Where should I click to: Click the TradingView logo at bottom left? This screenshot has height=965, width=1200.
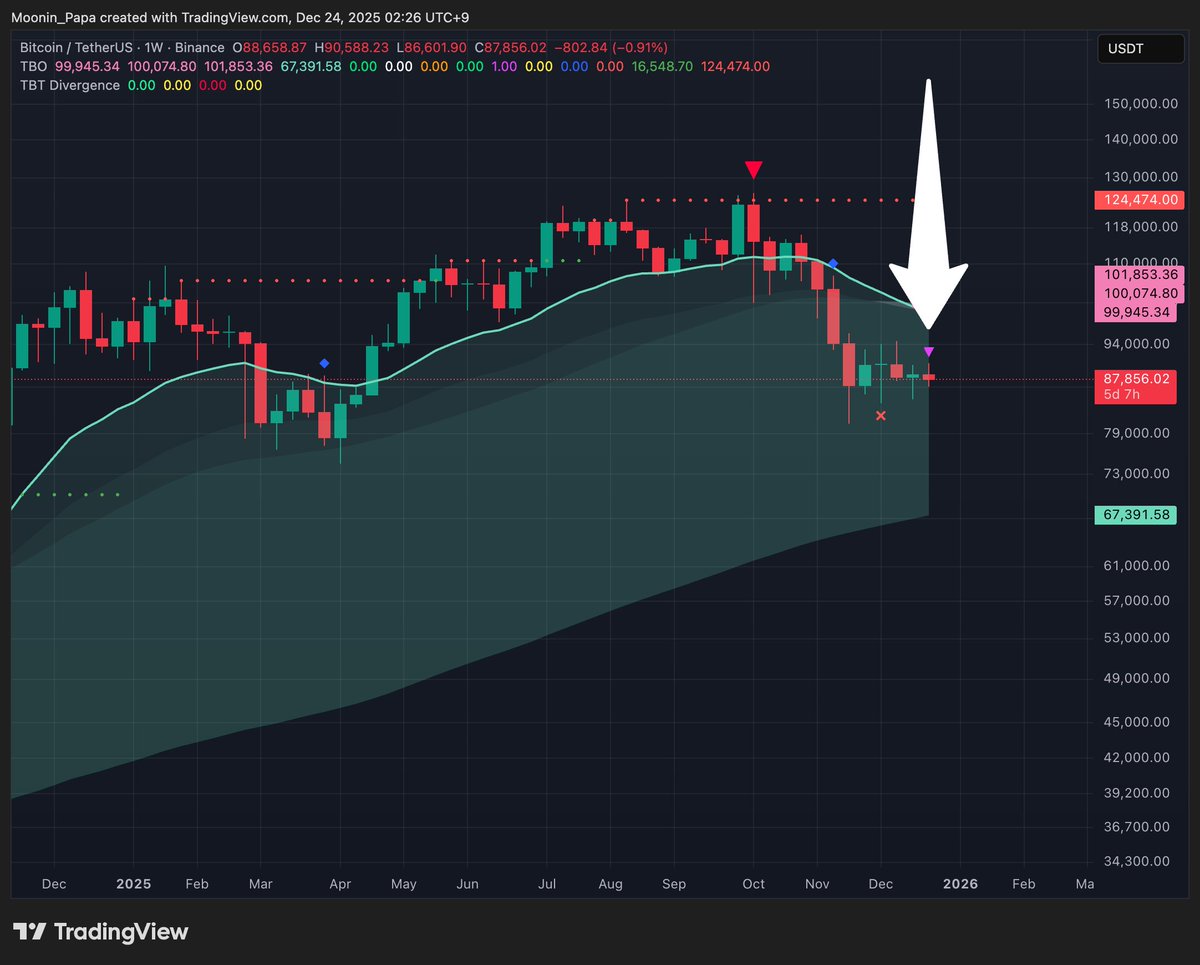coord(100,932)
